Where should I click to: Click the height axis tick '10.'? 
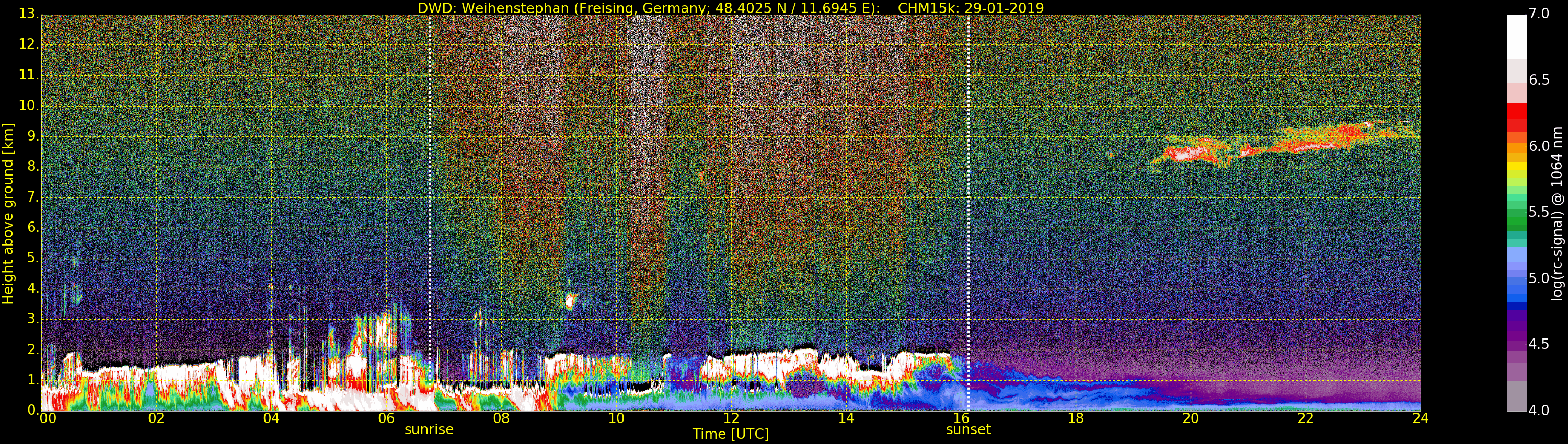(x=28, y=105)
